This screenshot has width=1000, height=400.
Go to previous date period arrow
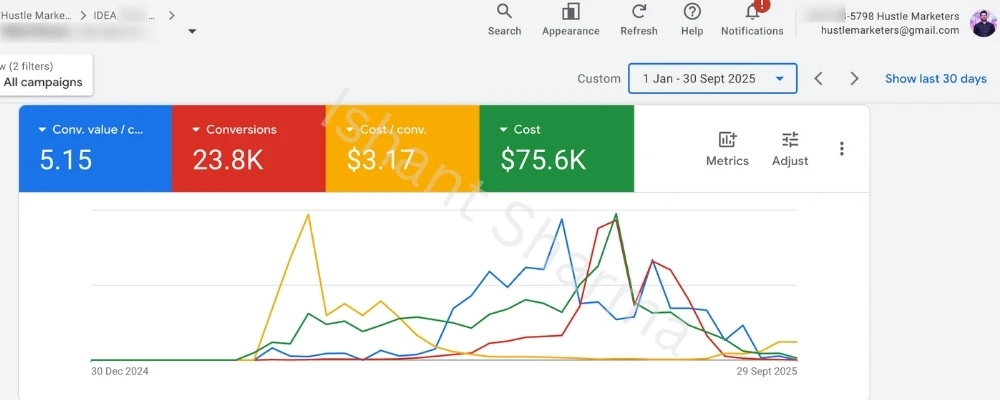coord(818,78)
